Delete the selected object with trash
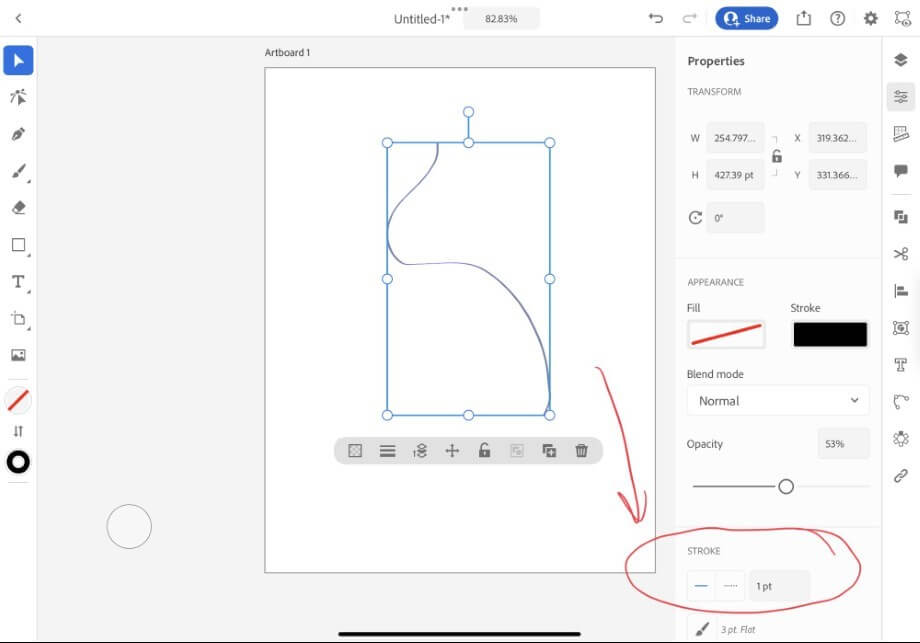This screenshot has height=643, width=920. tap(581, 451)
